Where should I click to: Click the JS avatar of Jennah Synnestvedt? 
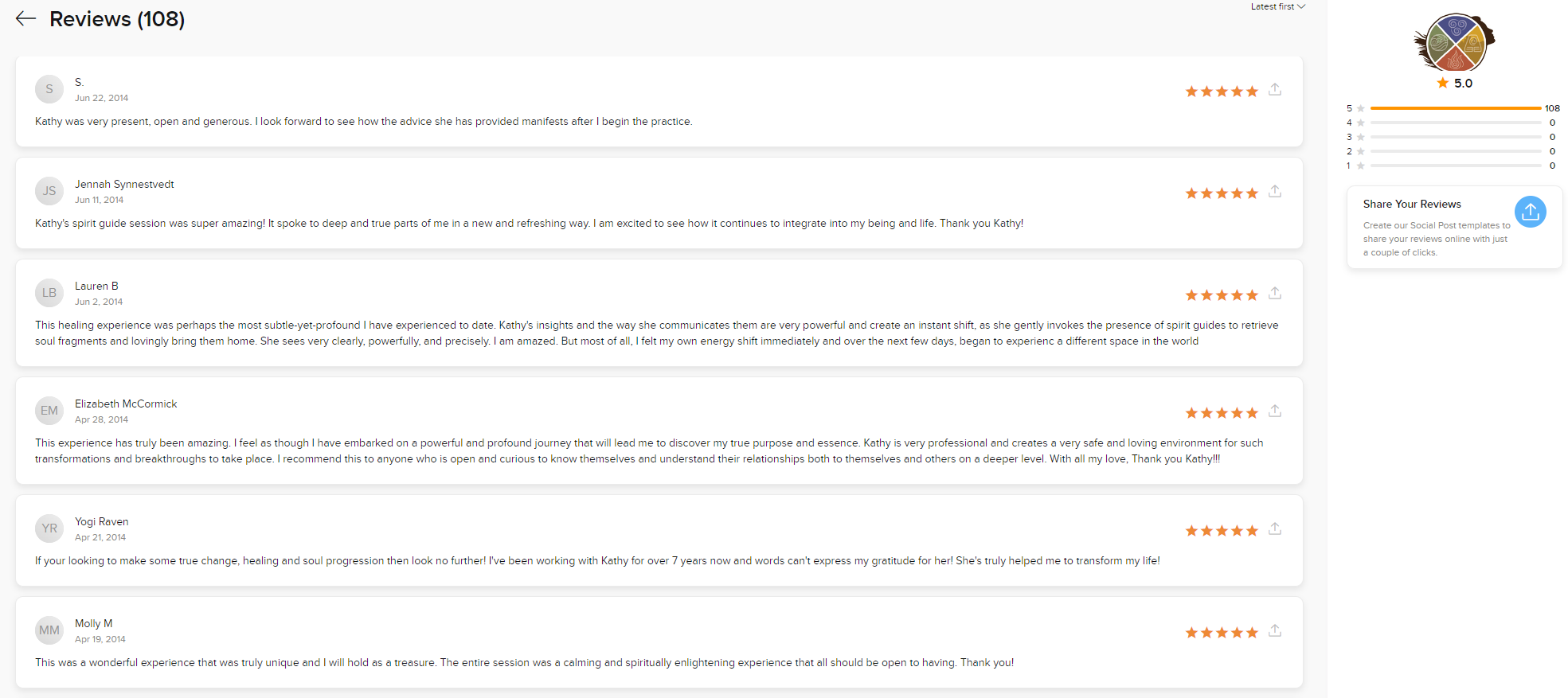point(49,191)
